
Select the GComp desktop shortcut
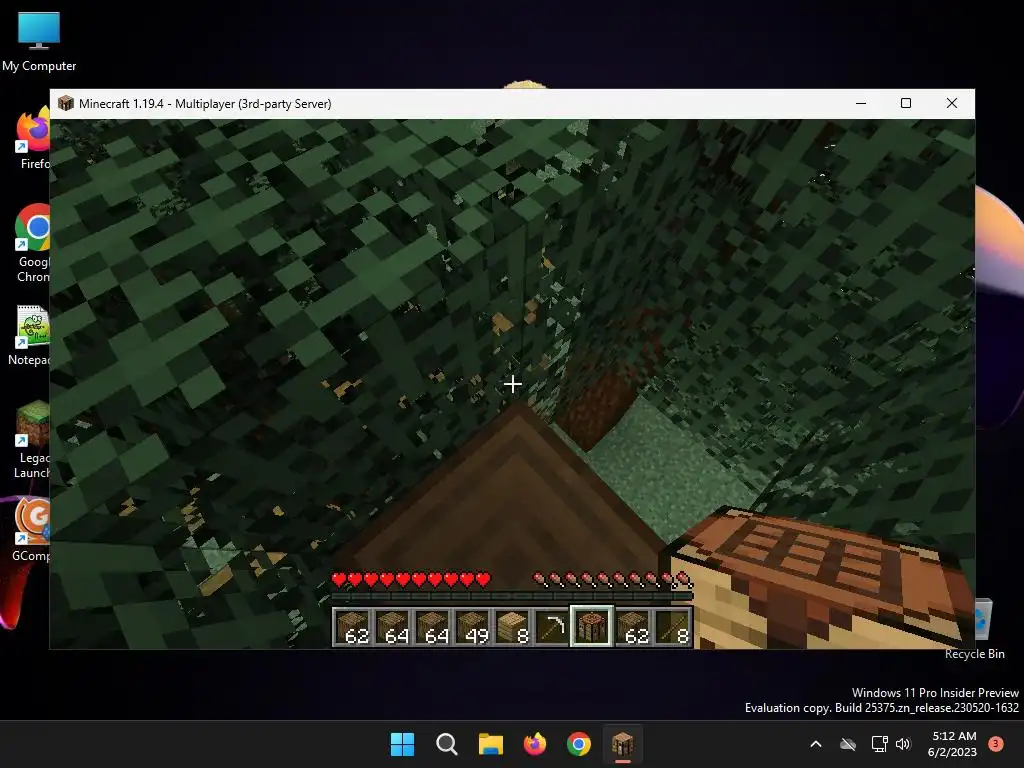[31, 530]
